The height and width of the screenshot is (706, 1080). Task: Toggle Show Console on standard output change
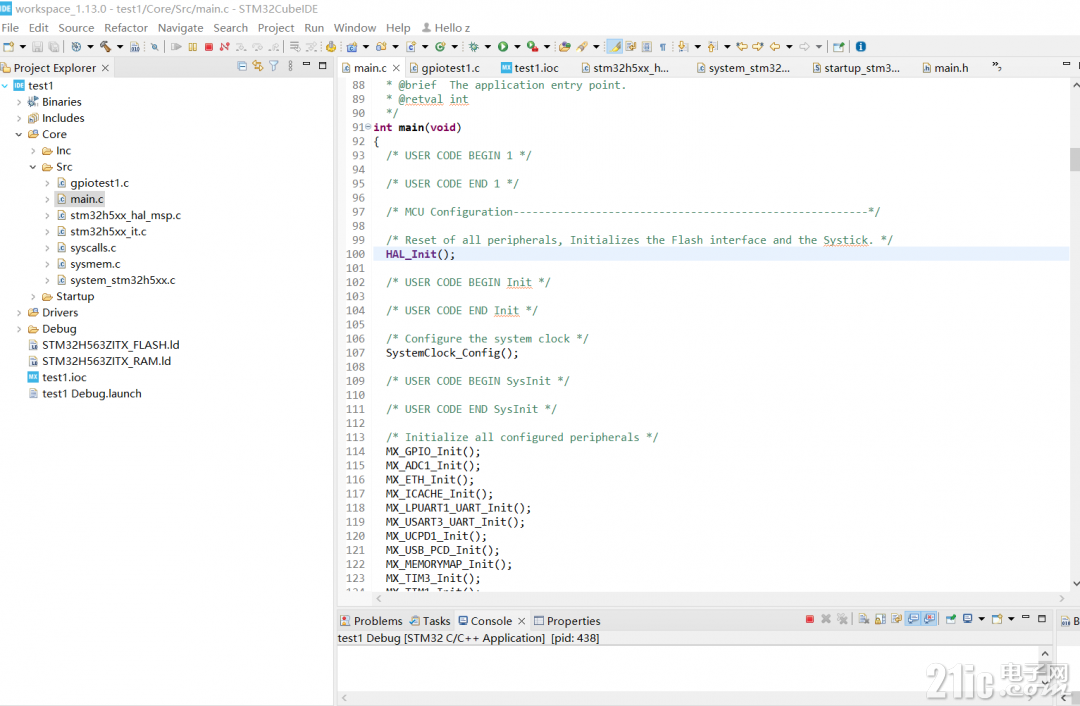click(x=913, y=619)
